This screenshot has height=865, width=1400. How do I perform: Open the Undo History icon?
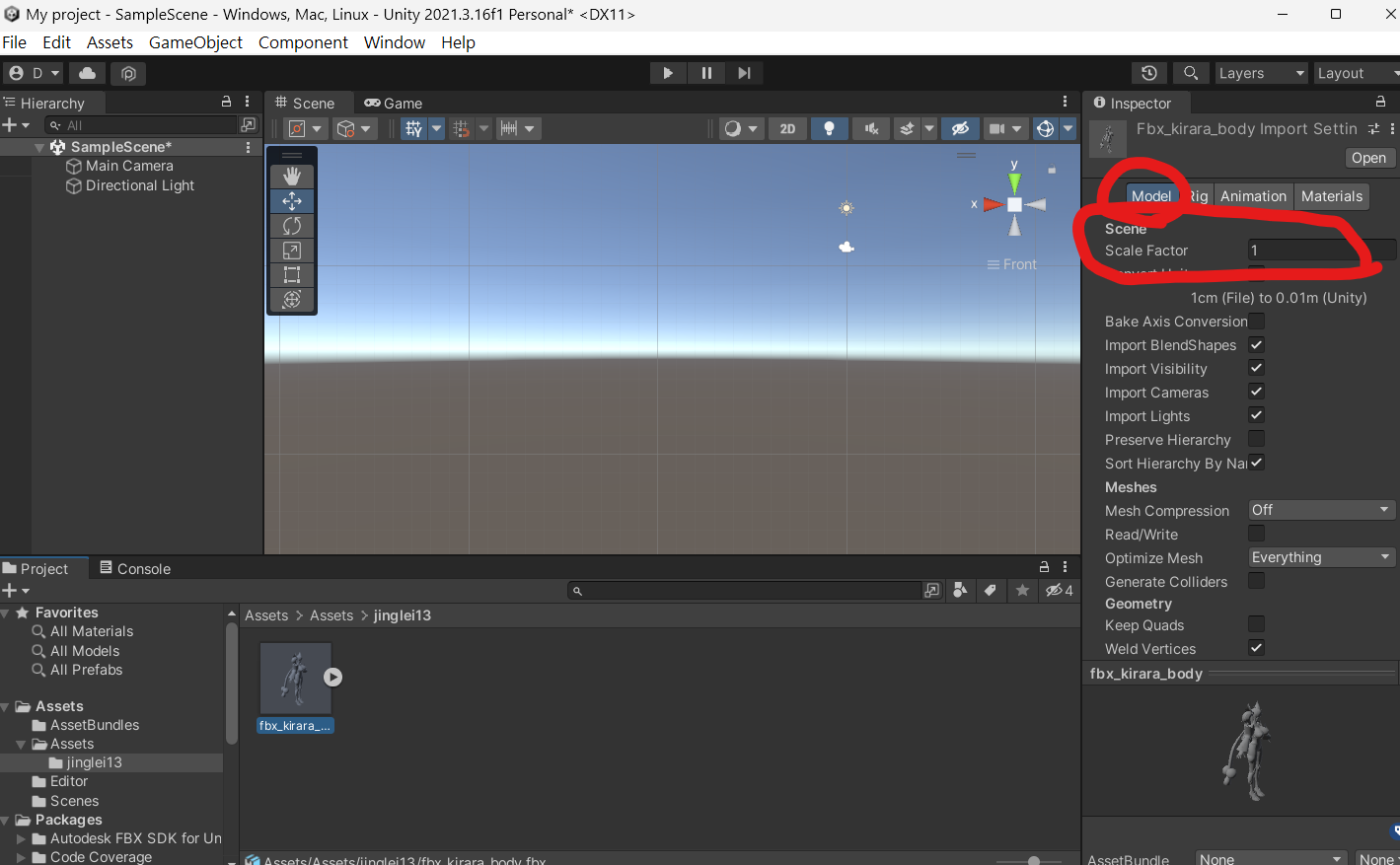[x=1149, y=73]
